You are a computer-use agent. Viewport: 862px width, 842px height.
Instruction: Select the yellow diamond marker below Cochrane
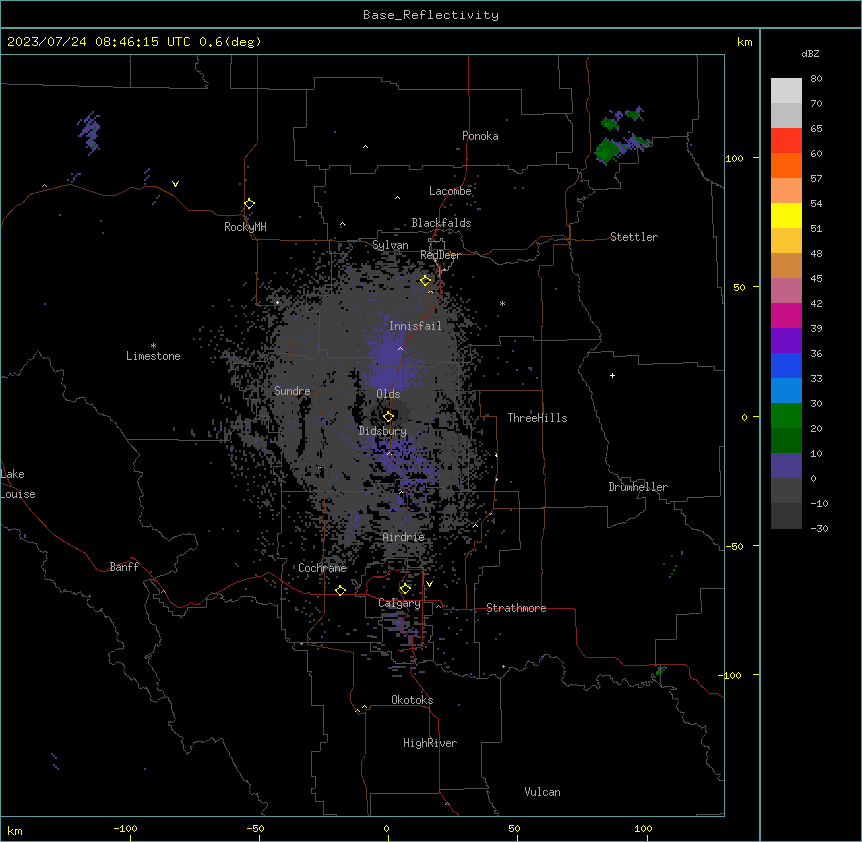click(x=340, y=590)
